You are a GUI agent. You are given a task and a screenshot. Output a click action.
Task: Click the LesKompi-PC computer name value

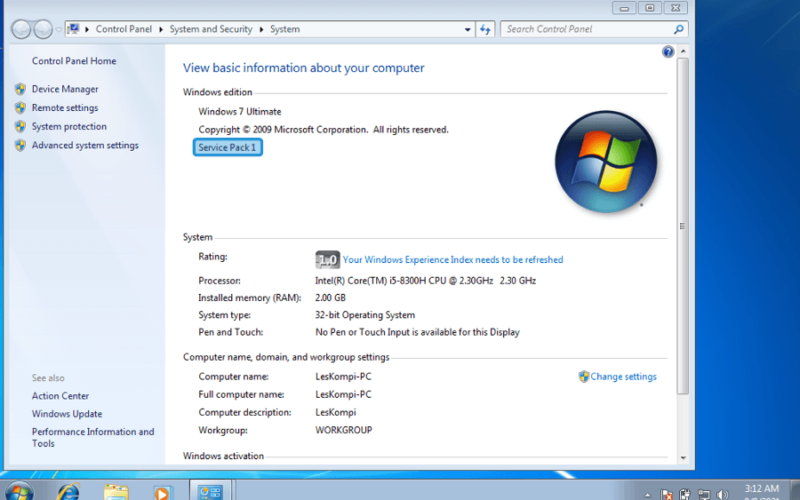pos(343,377)
